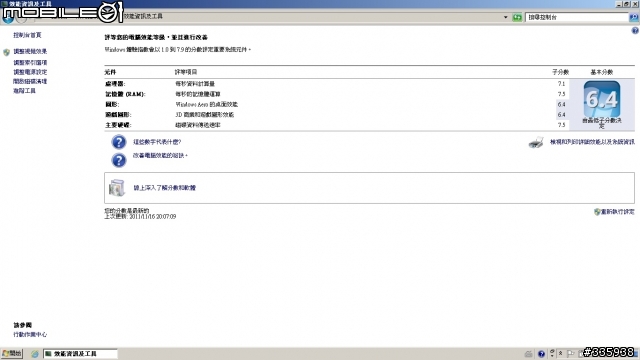Viewport: 640px width, 360px height.
Task: Open the 調整電源設定 link
Action: point(30,72)
